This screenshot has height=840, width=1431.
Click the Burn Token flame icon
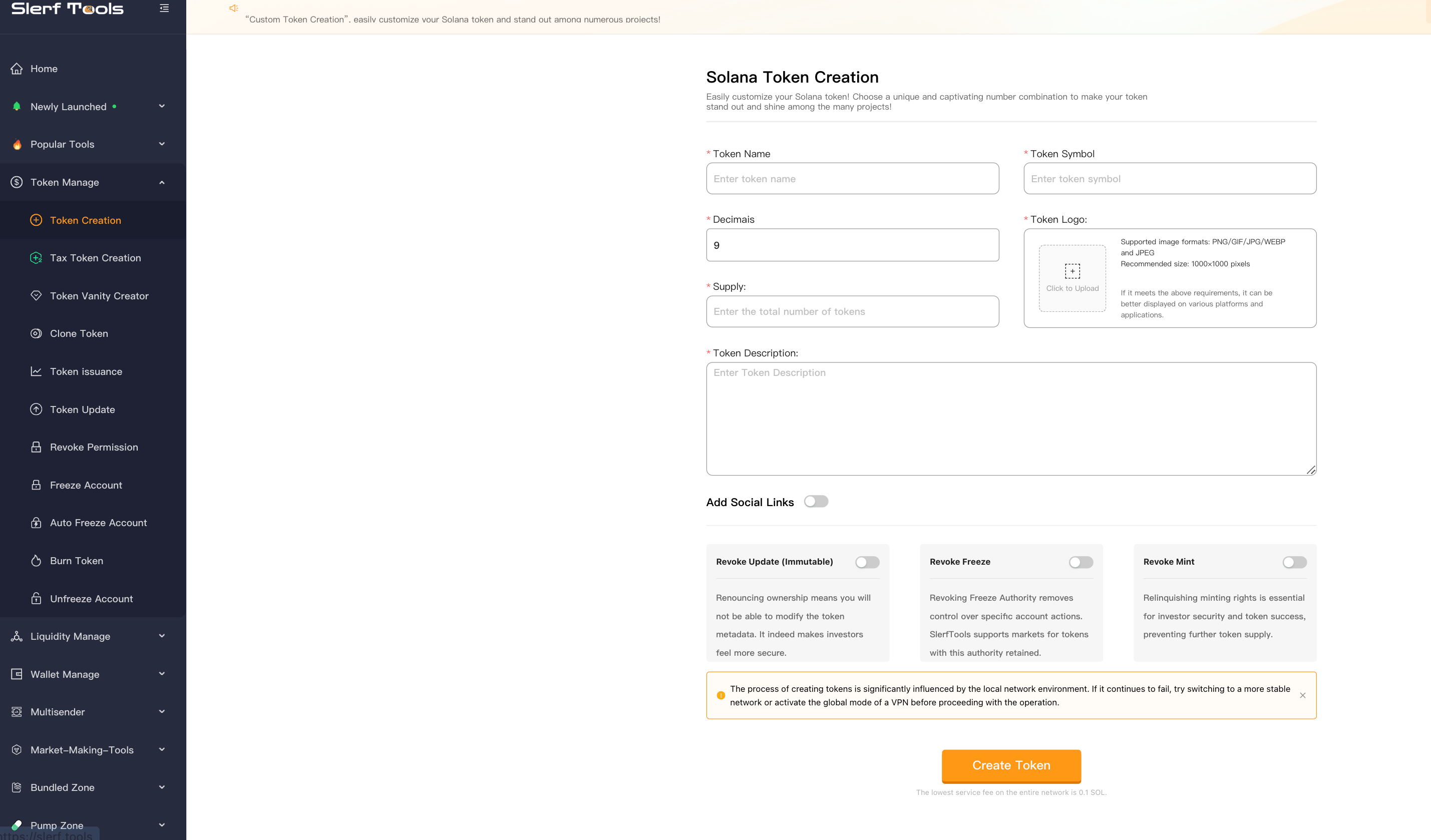(x=36, y=560)
